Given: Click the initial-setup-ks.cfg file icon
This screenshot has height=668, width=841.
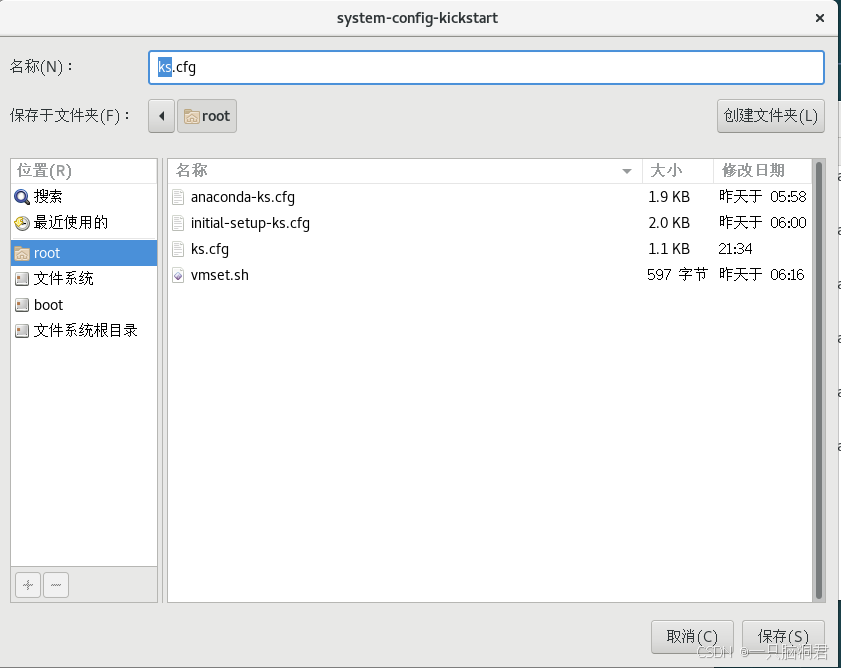Looking at the screenshot, I should click(178, 223).
